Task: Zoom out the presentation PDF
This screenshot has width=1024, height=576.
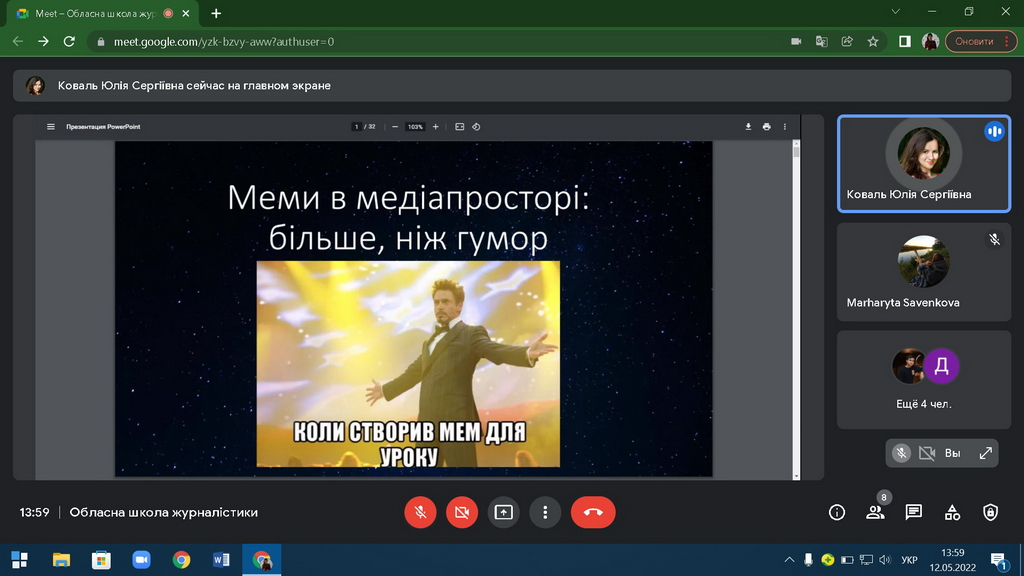Action: pos(395,127)
